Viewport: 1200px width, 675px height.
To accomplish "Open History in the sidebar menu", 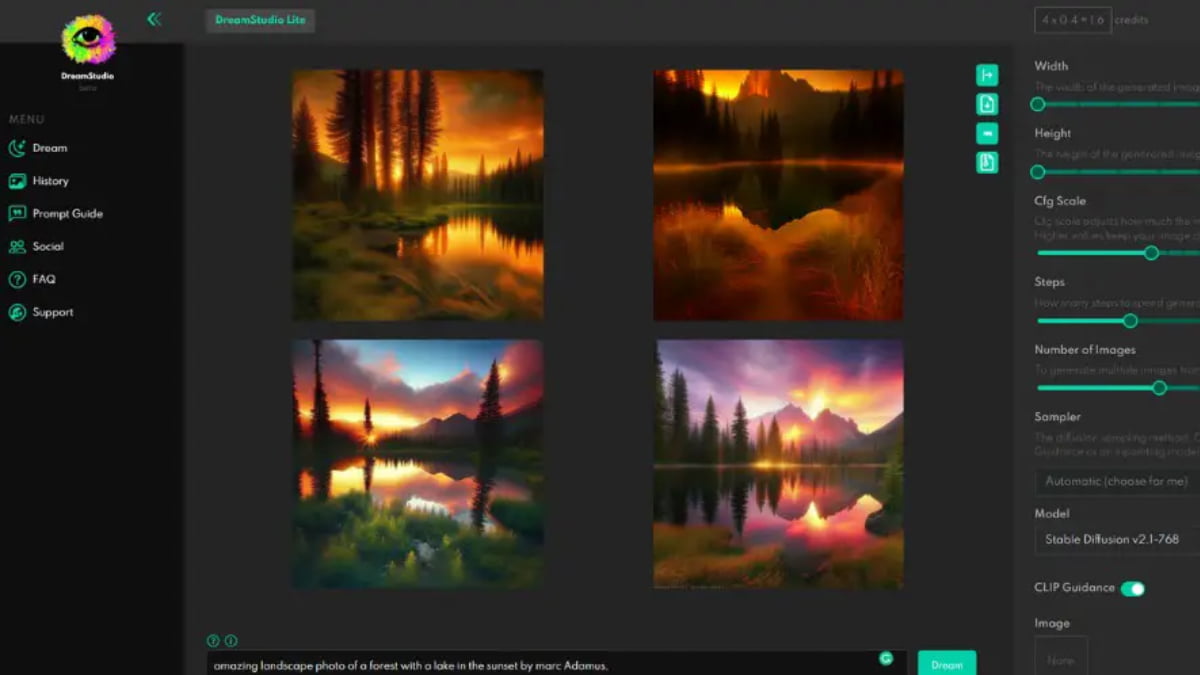I will point(50,181).
